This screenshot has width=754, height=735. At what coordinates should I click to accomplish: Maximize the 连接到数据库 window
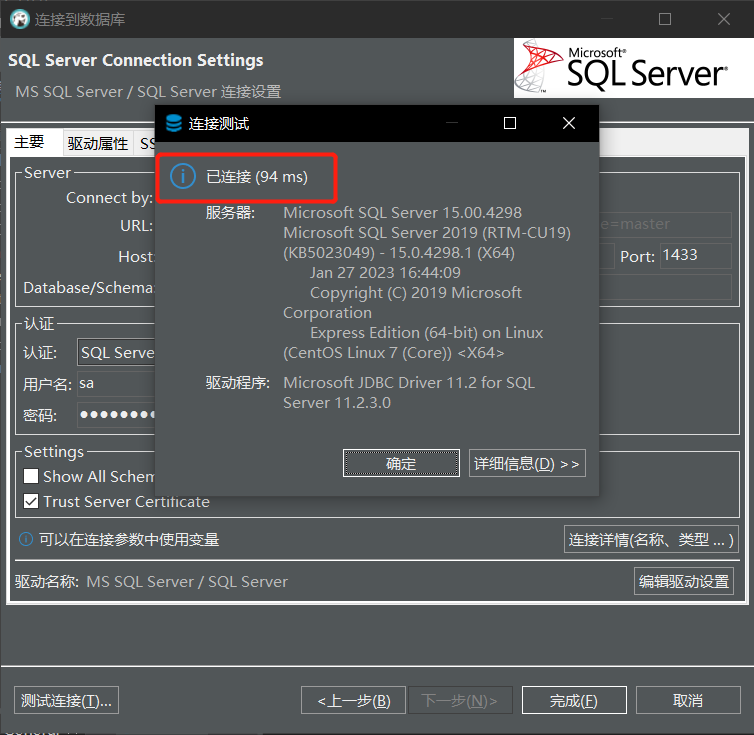coord(665,19)
